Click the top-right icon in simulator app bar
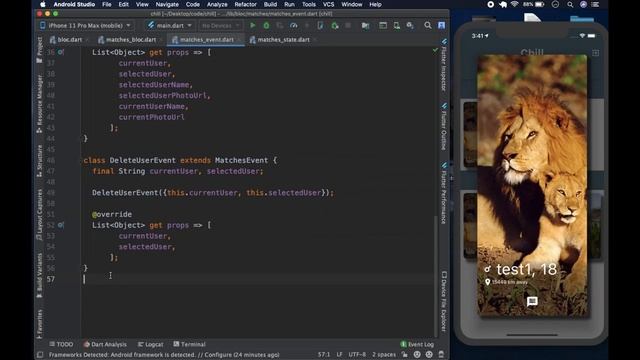The width and height of the screenshot is (640, 360). point(596,53)
